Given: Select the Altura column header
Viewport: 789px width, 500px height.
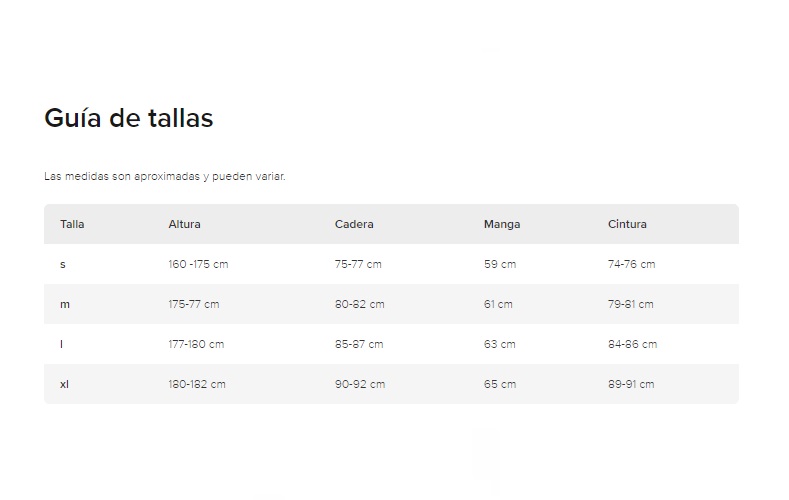Looking at the screenshot, I should [184, 224].
